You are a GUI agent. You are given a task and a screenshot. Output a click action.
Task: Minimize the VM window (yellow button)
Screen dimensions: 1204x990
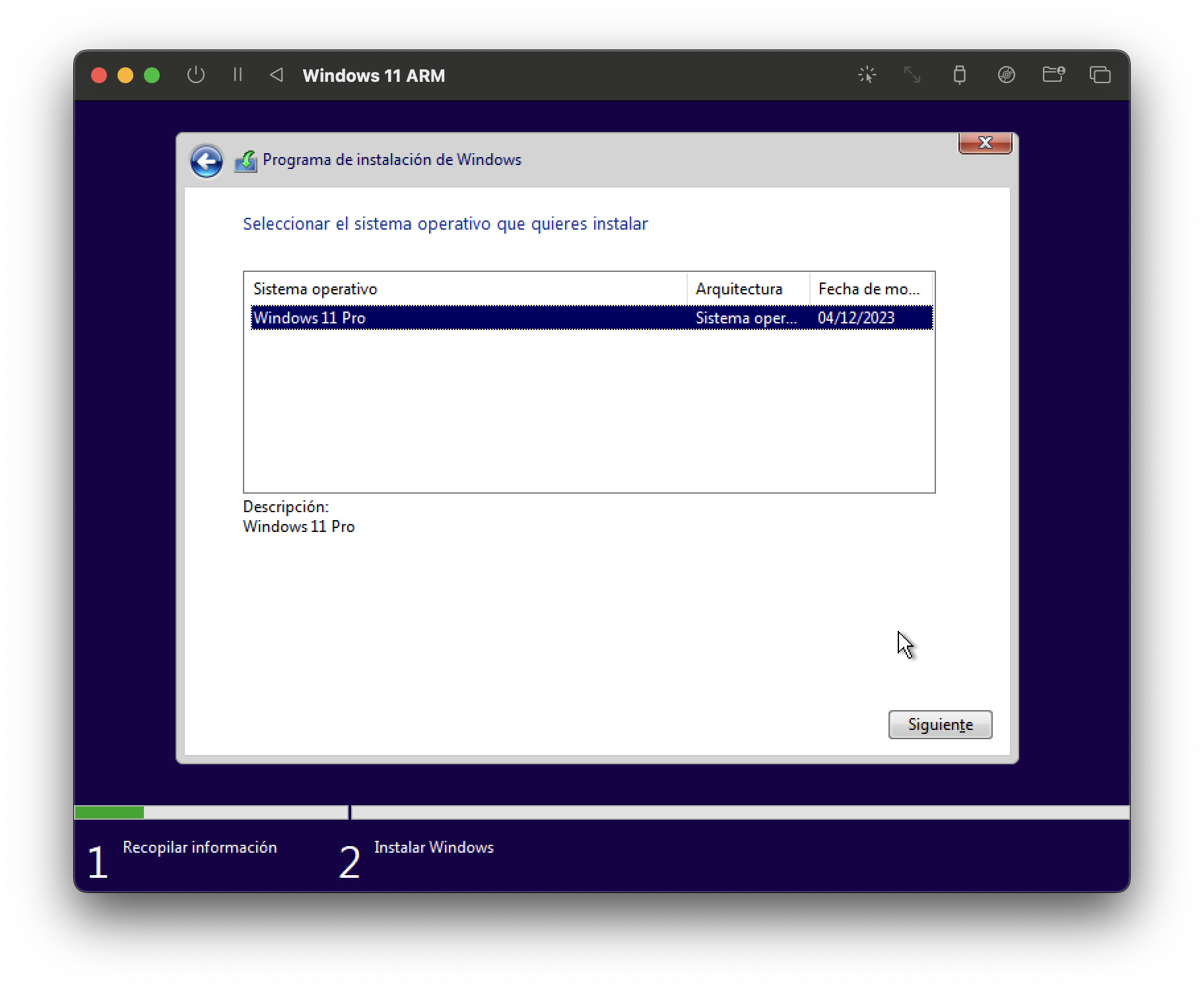[x=125, y=75]
